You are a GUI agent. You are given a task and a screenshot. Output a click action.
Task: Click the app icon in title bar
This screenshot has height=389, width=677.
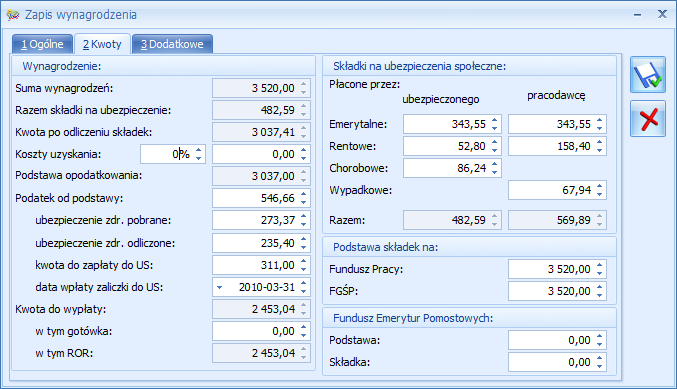click(x=13, y=15)
